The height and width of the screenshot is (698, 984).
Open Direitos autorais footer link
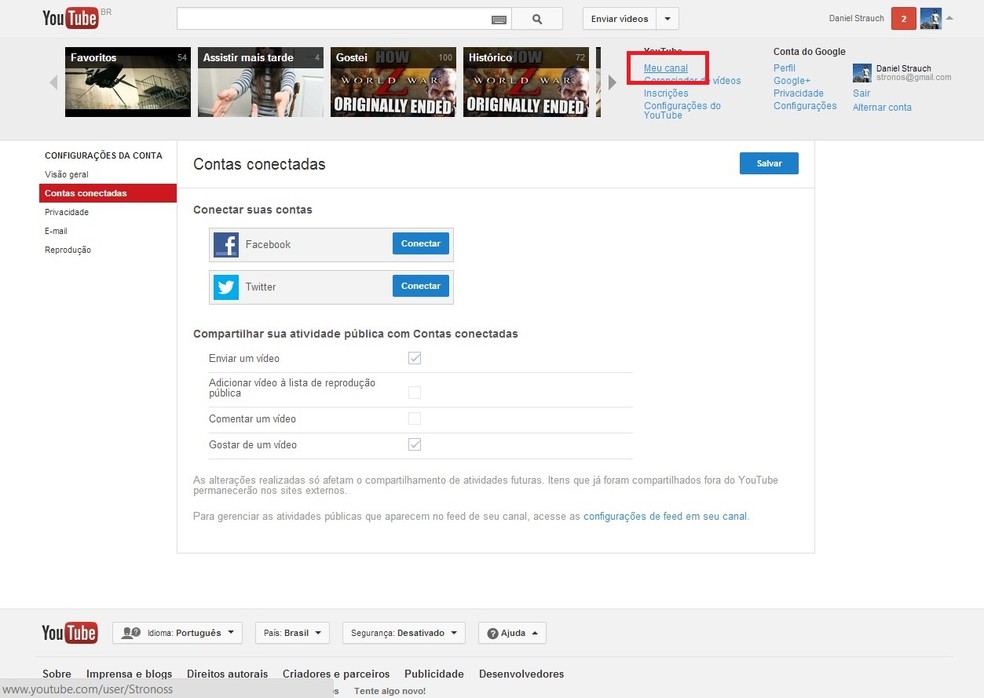tap(227, 674)
